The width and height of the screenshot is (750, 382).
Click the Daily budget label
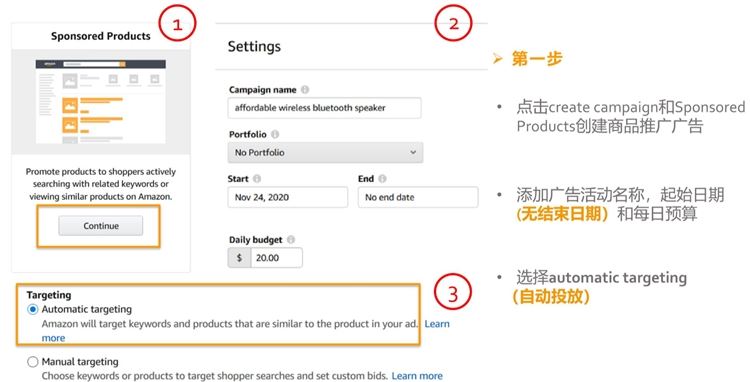tap(255, 240)
